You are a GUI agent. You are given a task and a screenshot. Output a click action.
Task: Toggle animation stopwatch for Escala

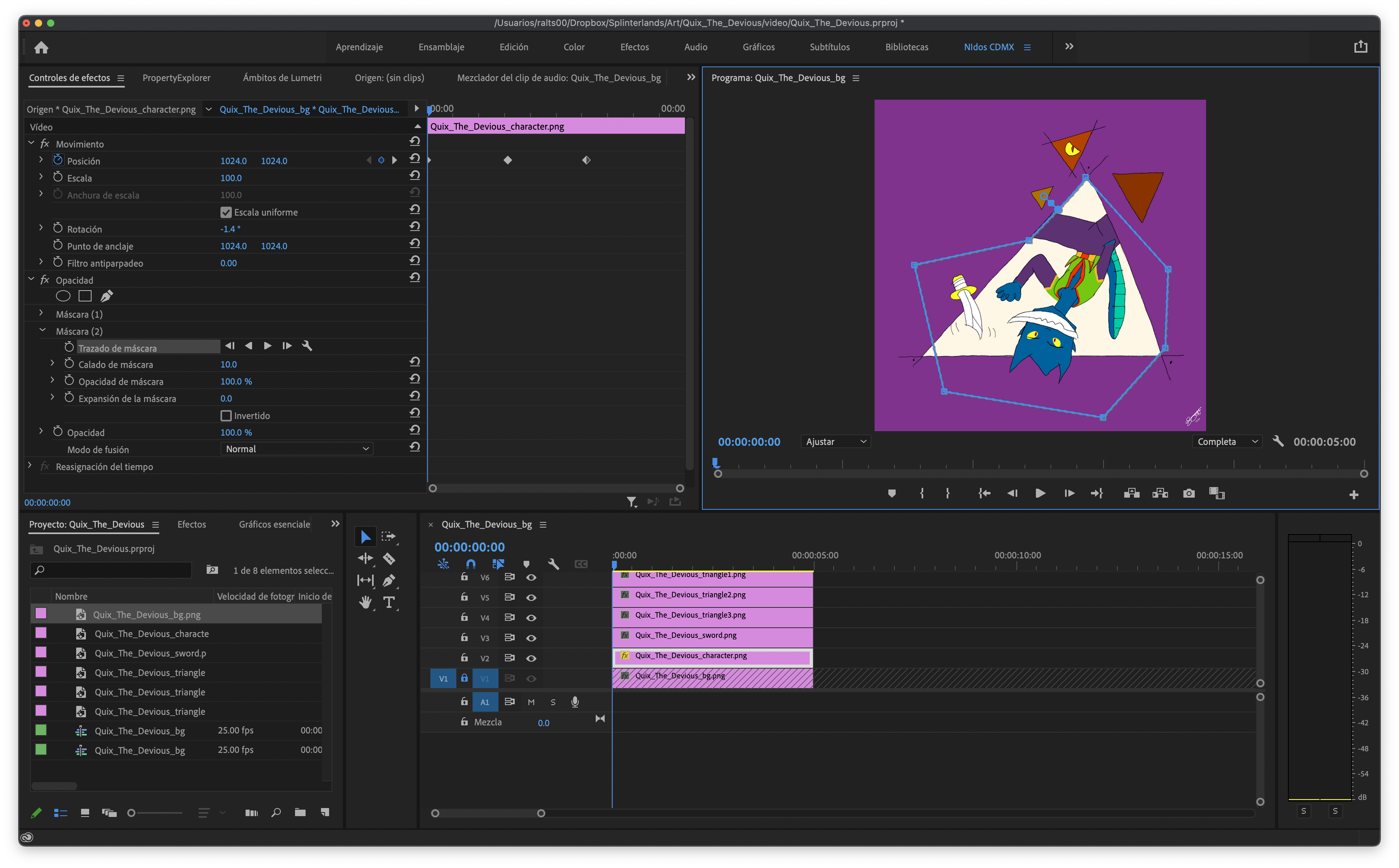[58, 177]
